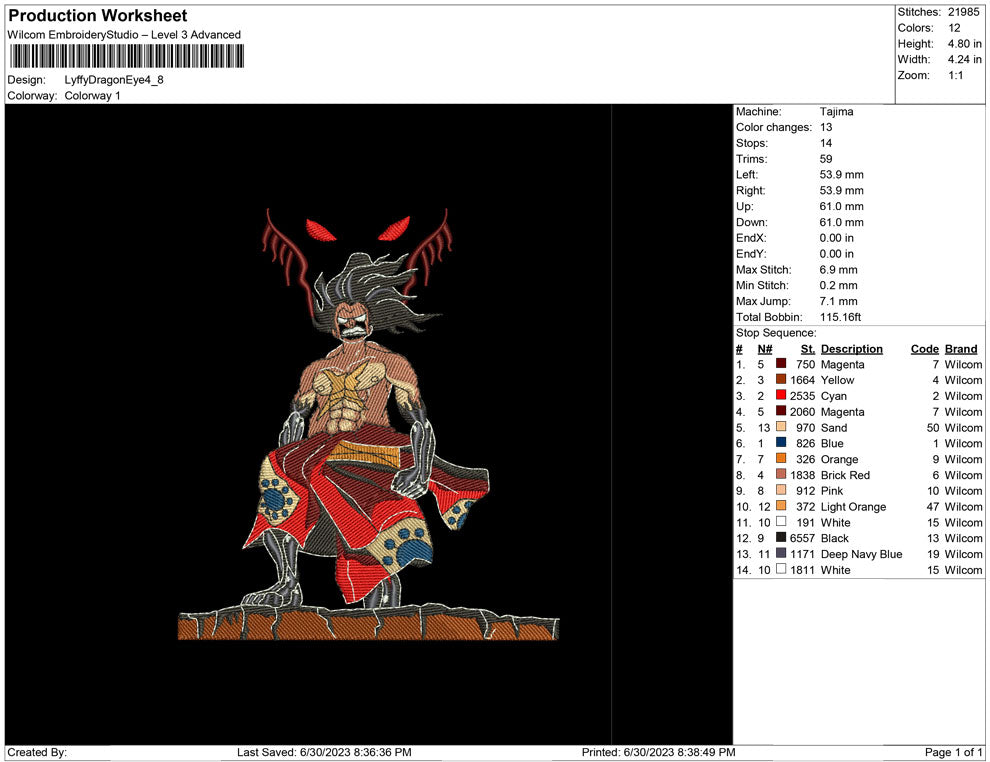The width and height of the screenshot is (990, 762).
Task: Select the White description with 191 stitches
Action: 835,522
